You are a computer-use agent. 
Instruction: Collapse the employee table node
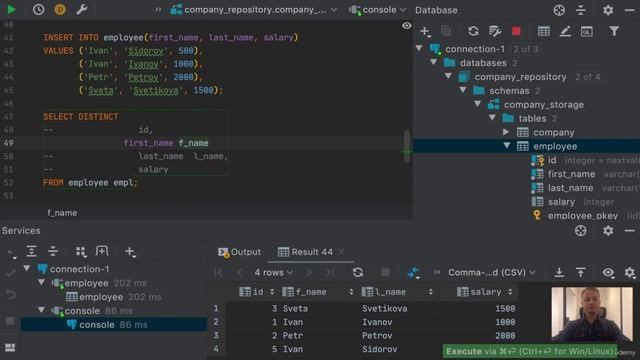[x=507, y=146]
